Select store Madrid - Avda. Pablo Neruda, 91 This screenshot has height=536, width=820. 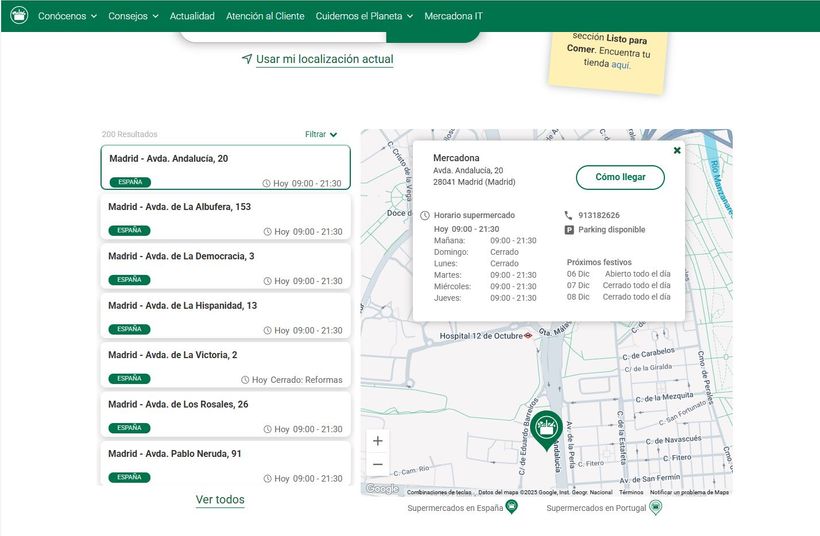[x=225, y=463]
